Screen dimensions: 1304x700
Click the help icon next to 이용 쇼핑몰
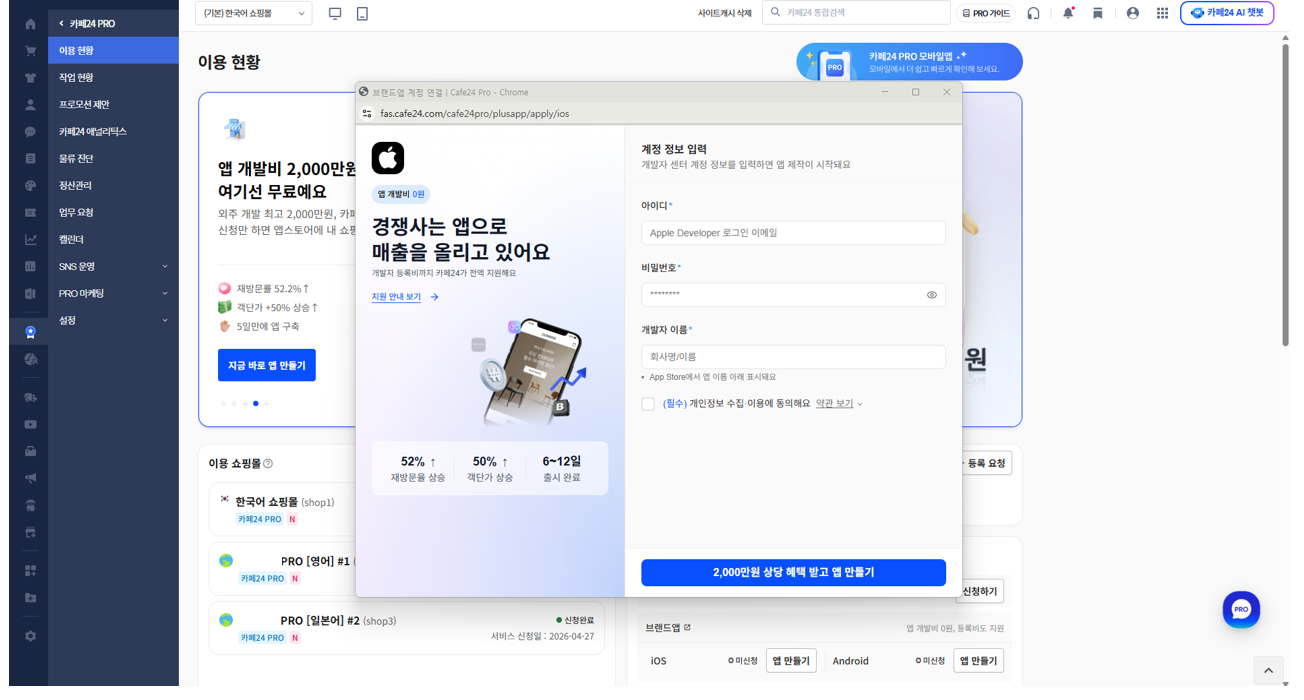[x=268, y=464]
